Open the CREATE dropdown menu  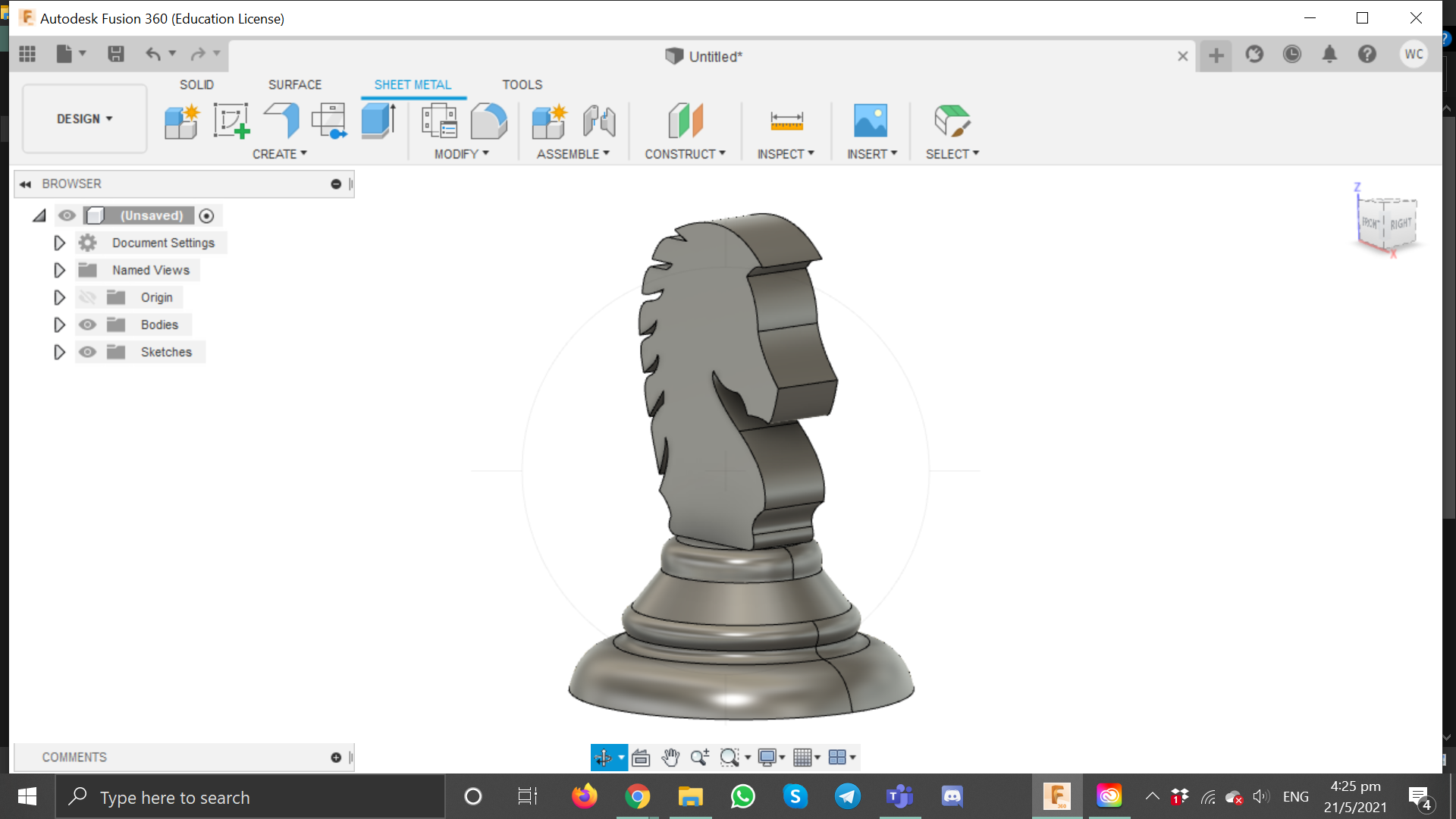click(x=280, y=154)
